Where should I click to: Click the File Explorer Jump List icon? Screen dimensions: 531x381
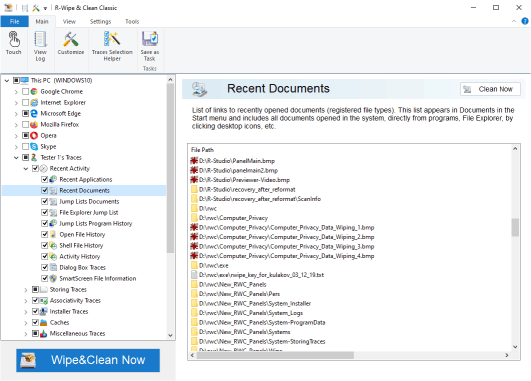pos(53,212)
